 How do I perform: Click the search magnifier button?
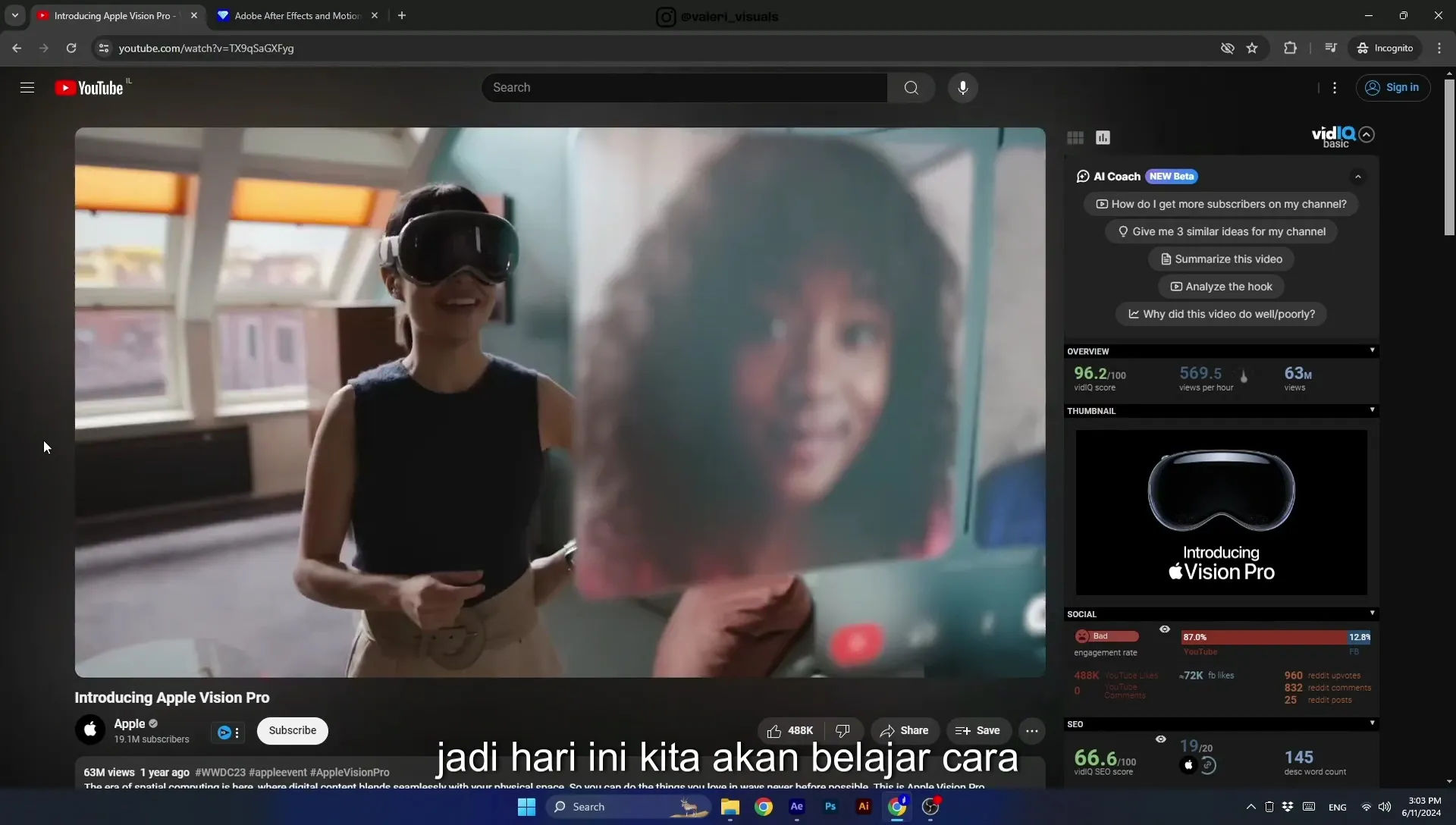tap(911, 88)
